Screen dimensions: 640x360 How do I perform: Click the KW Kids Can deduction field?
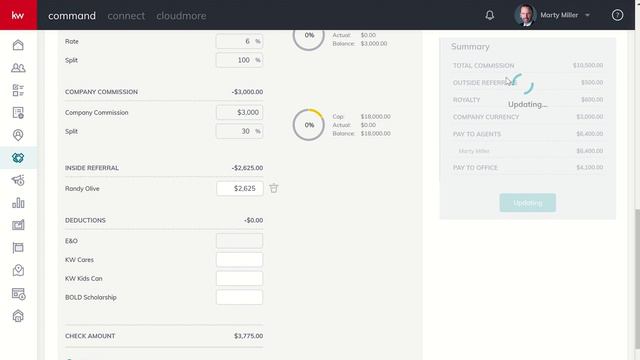pyautogui.click(x=239, y=278)
